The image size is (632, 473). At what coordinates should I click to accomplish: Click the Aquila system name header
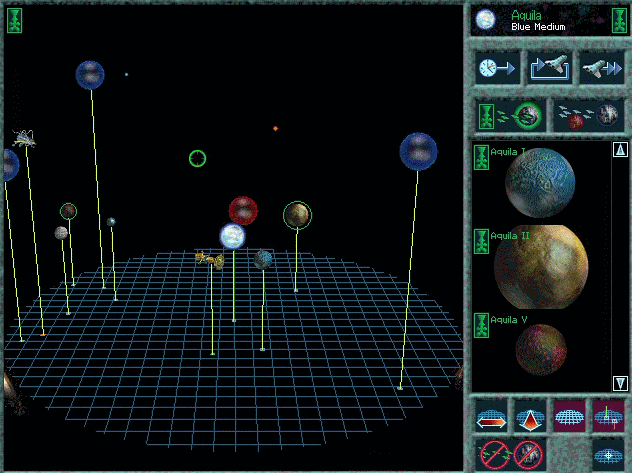[526, 16]
